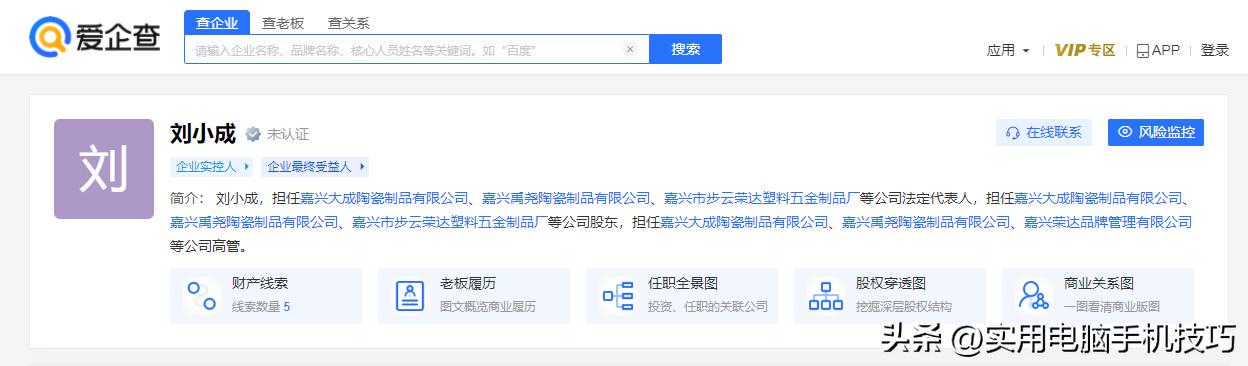Click the 财产线索 card icon
This screenshot has height=366, width=1248.
(x=201, y=295)
